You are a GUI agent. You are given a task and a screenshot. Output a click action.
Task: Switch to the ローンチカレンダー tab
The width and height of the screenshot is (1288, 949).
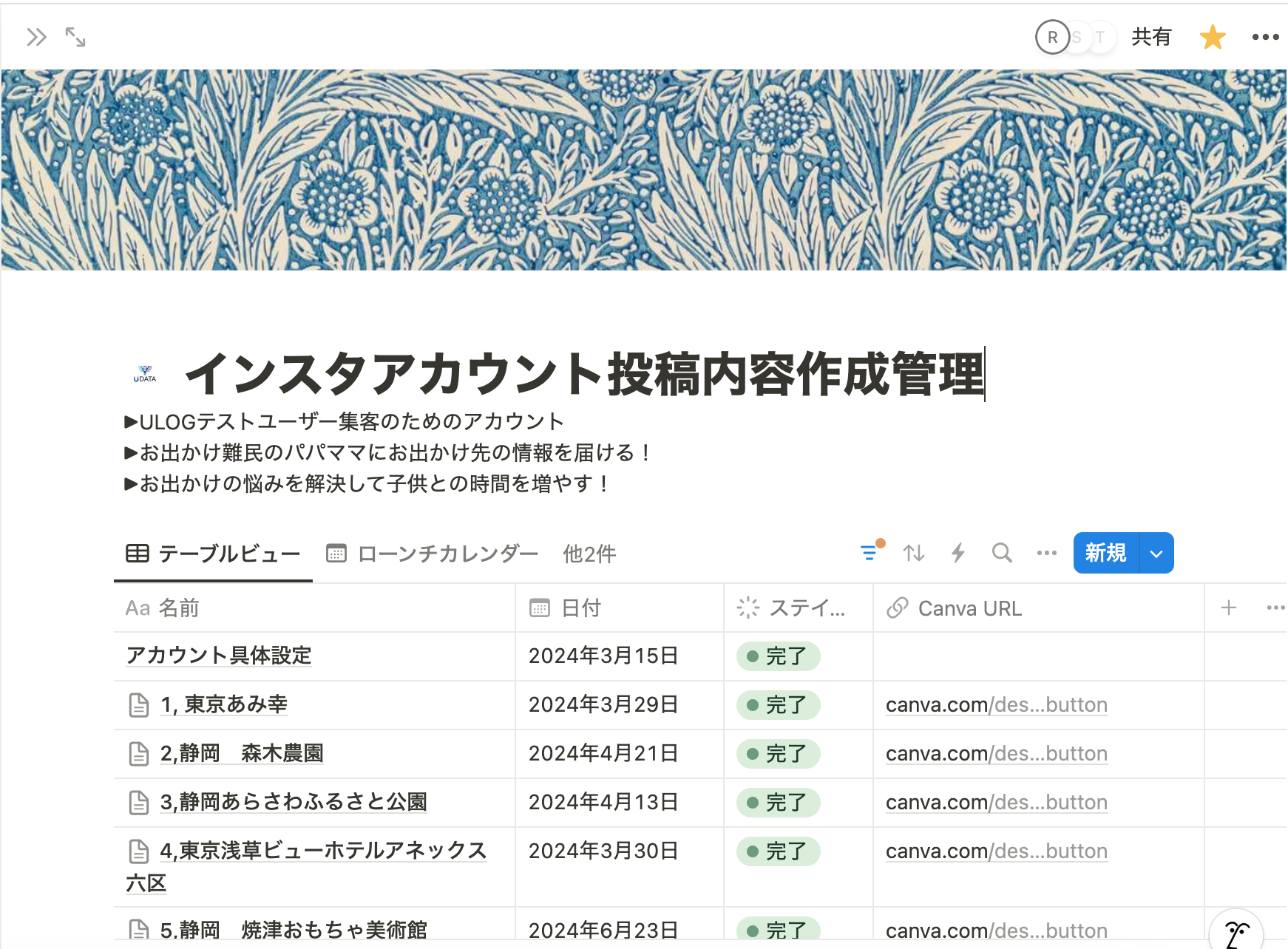433,554
